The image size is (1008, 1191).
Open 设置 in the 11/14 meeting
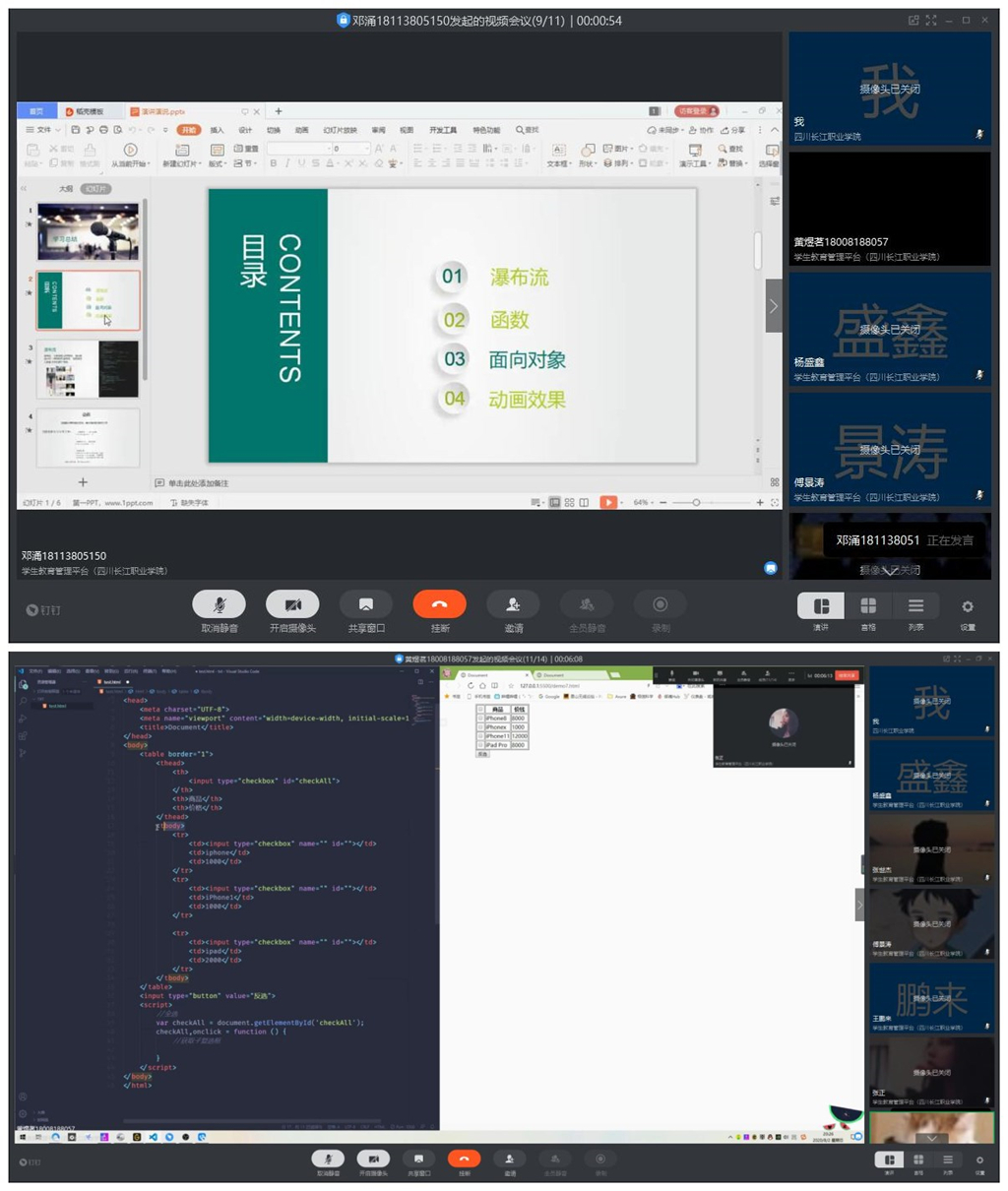point(979,1160)
